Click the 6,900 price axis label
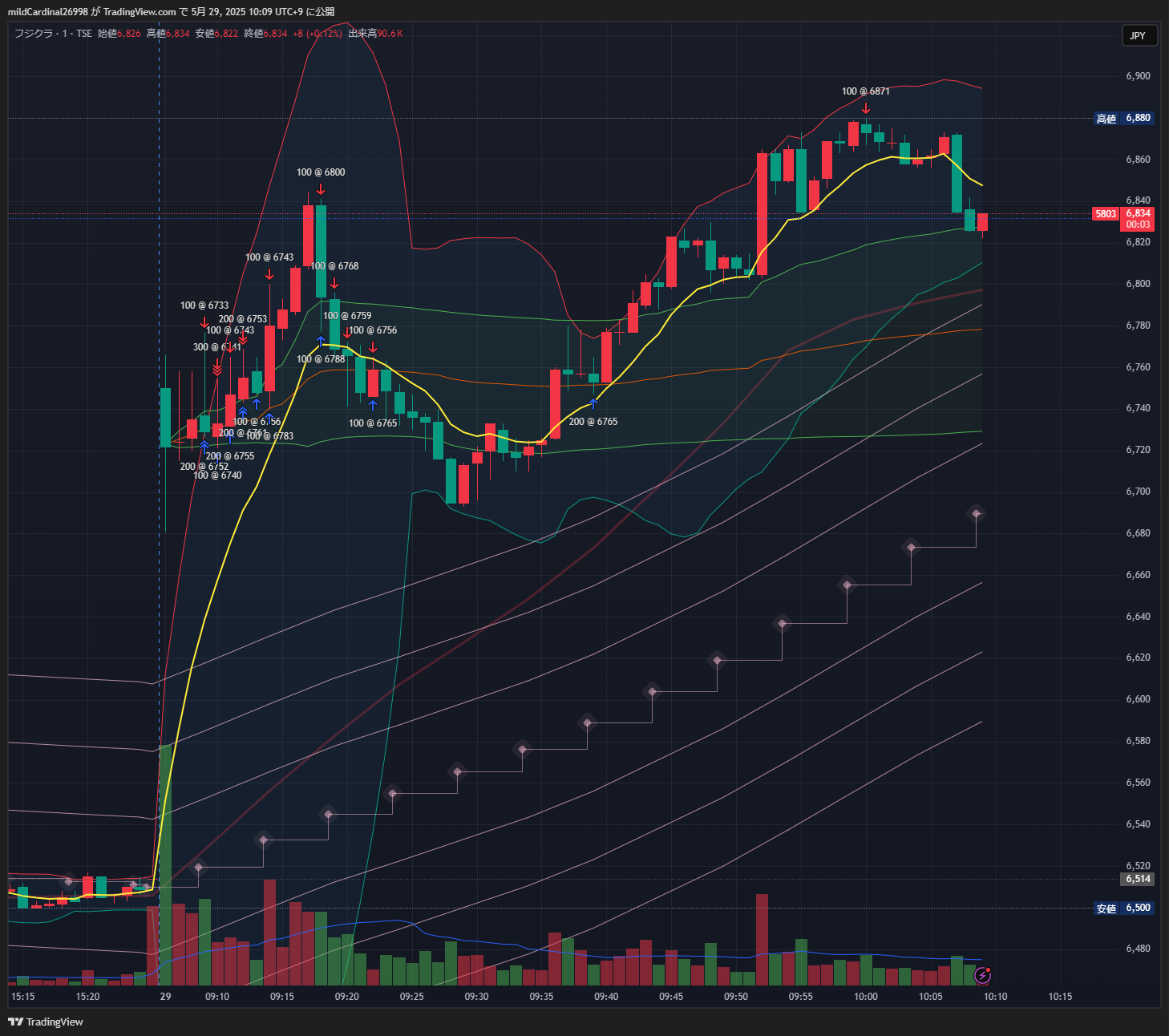The image size is (1169, 1036). point(1138,76)
